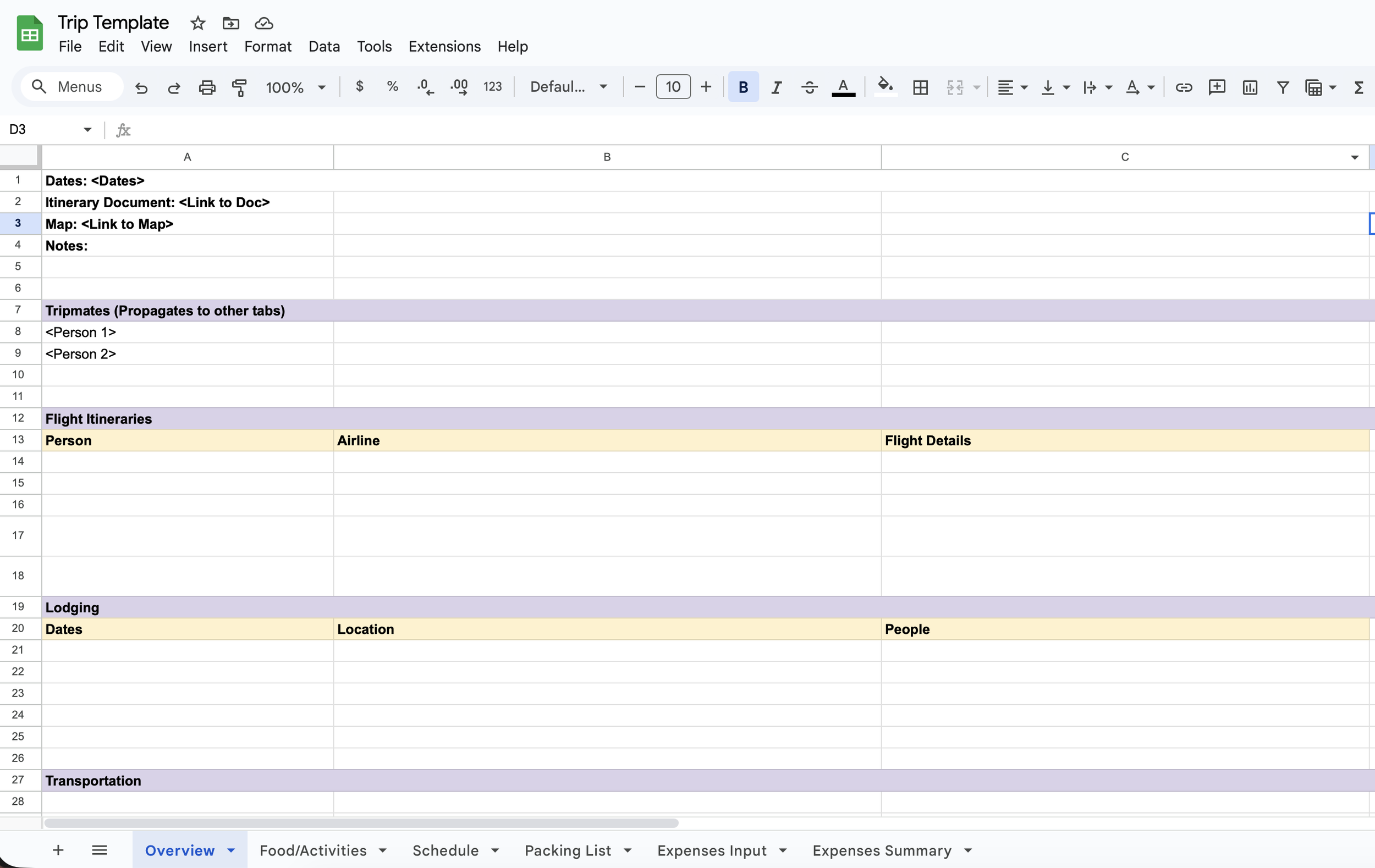Format selection as currency

[360, 87]
